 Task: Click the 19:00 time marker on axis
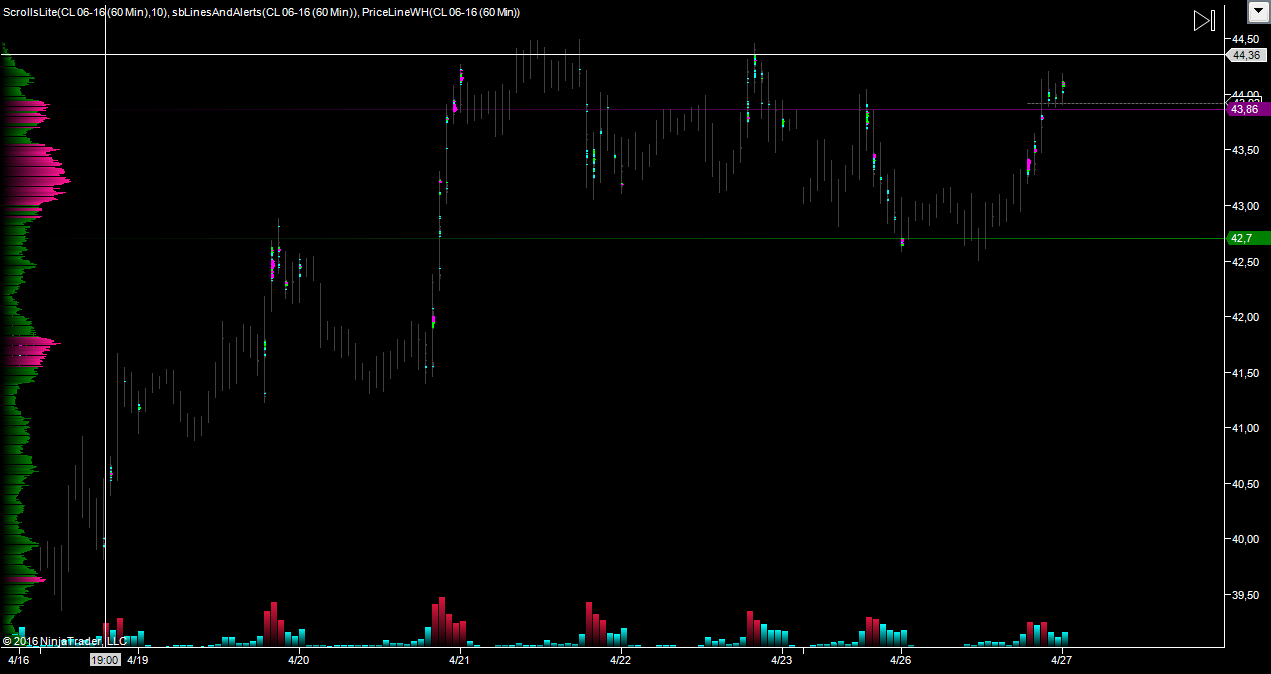[105, 660]
